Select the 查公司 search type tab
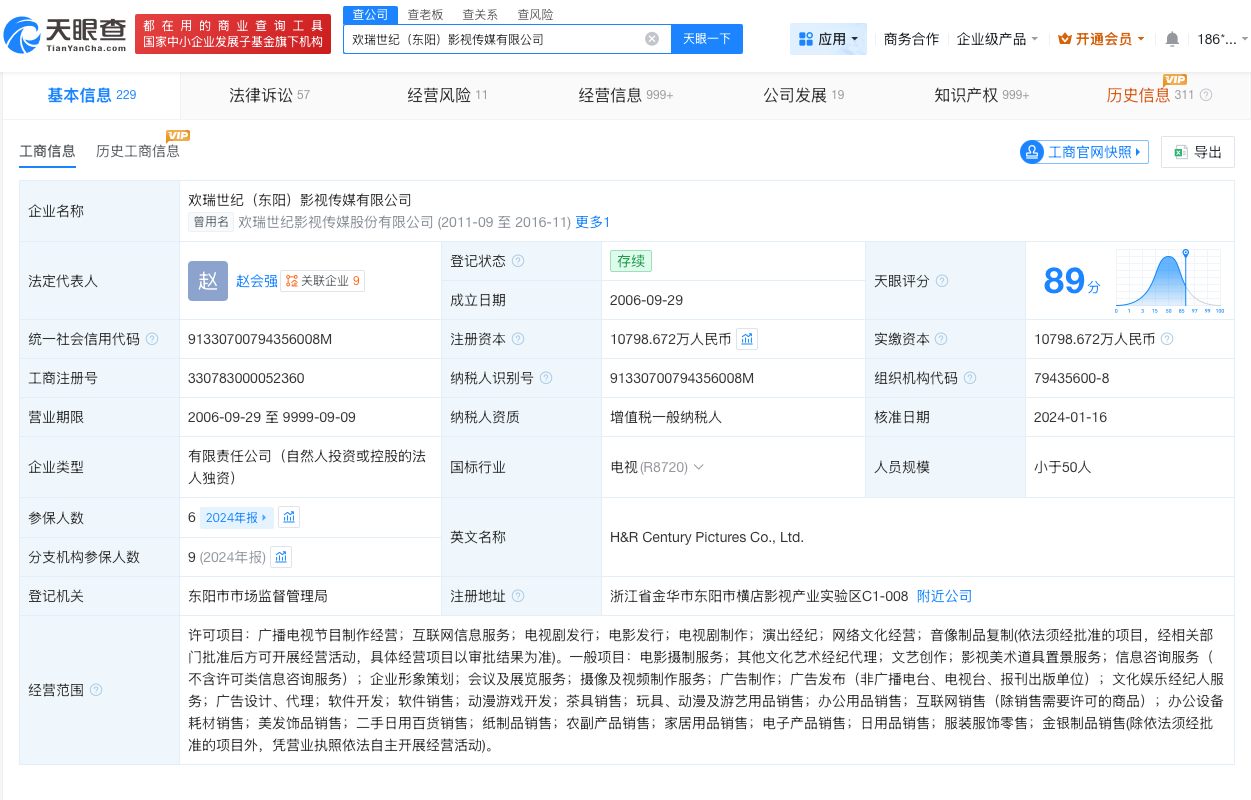This screenshot has width=1251, height=800. click(370, 14)
